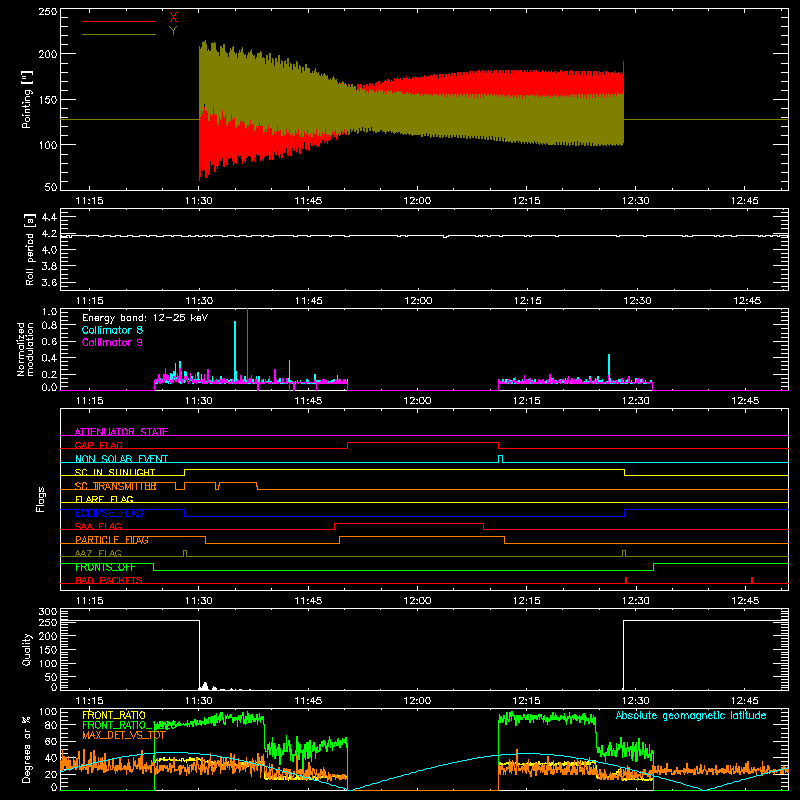This screenshot has width=800, height=800.
Task: Click the yellow FRONT_RATIO legend entry
Action: click(114, 715)
